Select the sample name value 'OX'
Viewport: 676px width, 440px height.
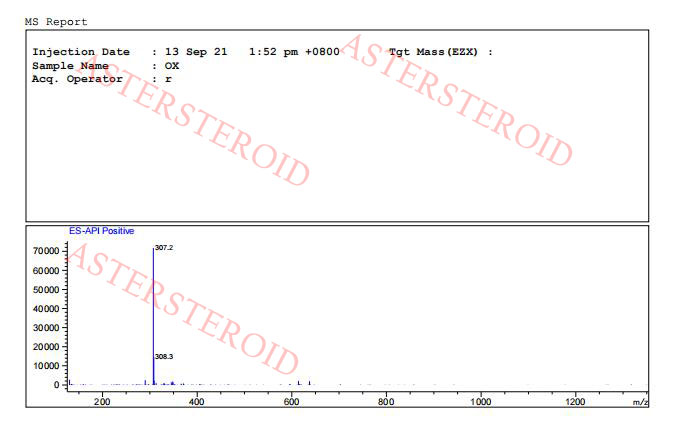172,66
